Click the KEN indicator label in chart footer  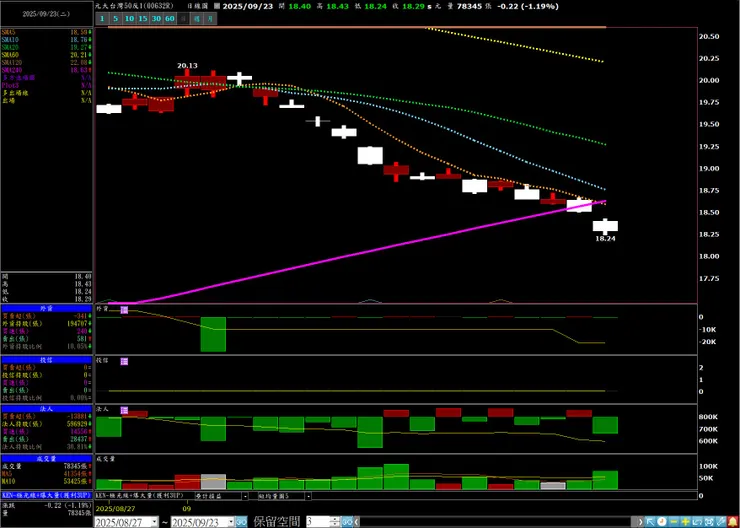(140, 495)
